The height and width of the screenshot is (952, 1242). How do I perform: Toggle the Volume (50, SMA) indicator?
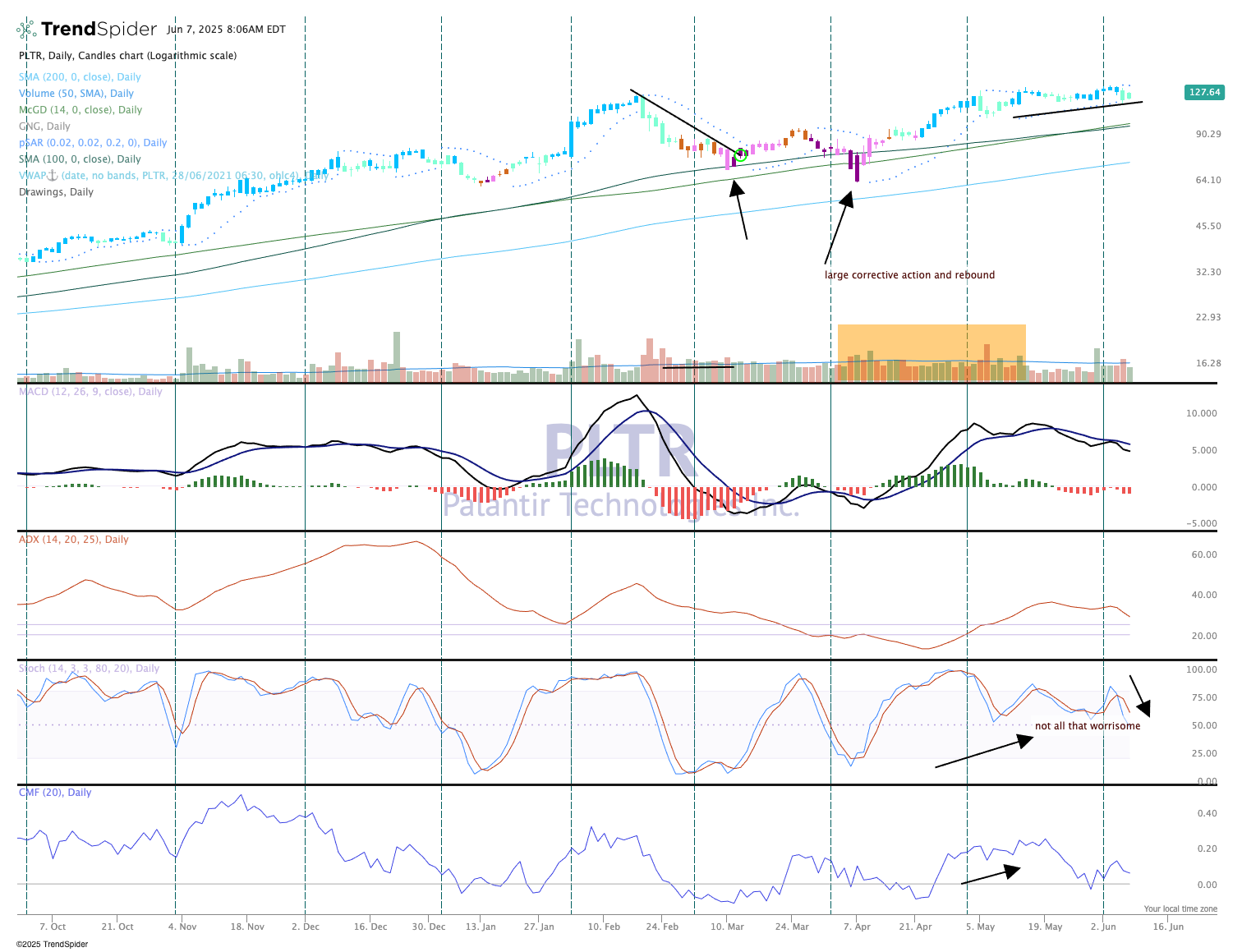coord(75,93)
